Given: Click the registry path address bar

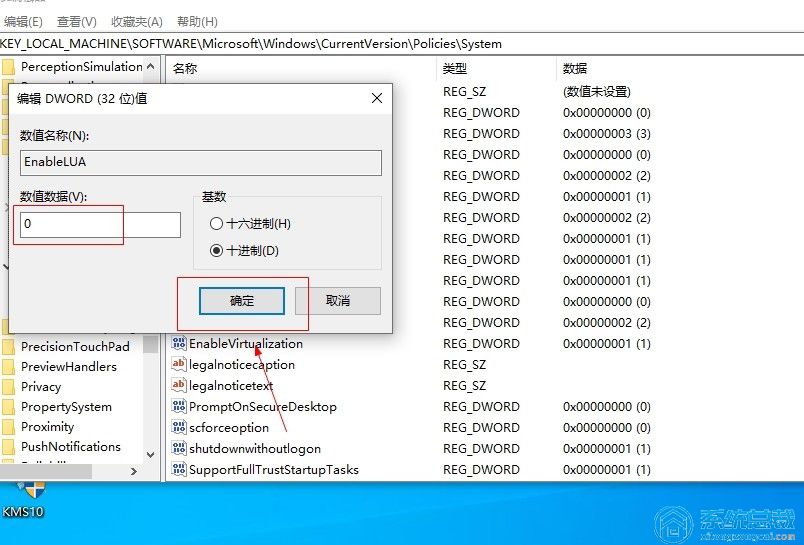Looking at the screenshot, I should click(x=402, y=44).
